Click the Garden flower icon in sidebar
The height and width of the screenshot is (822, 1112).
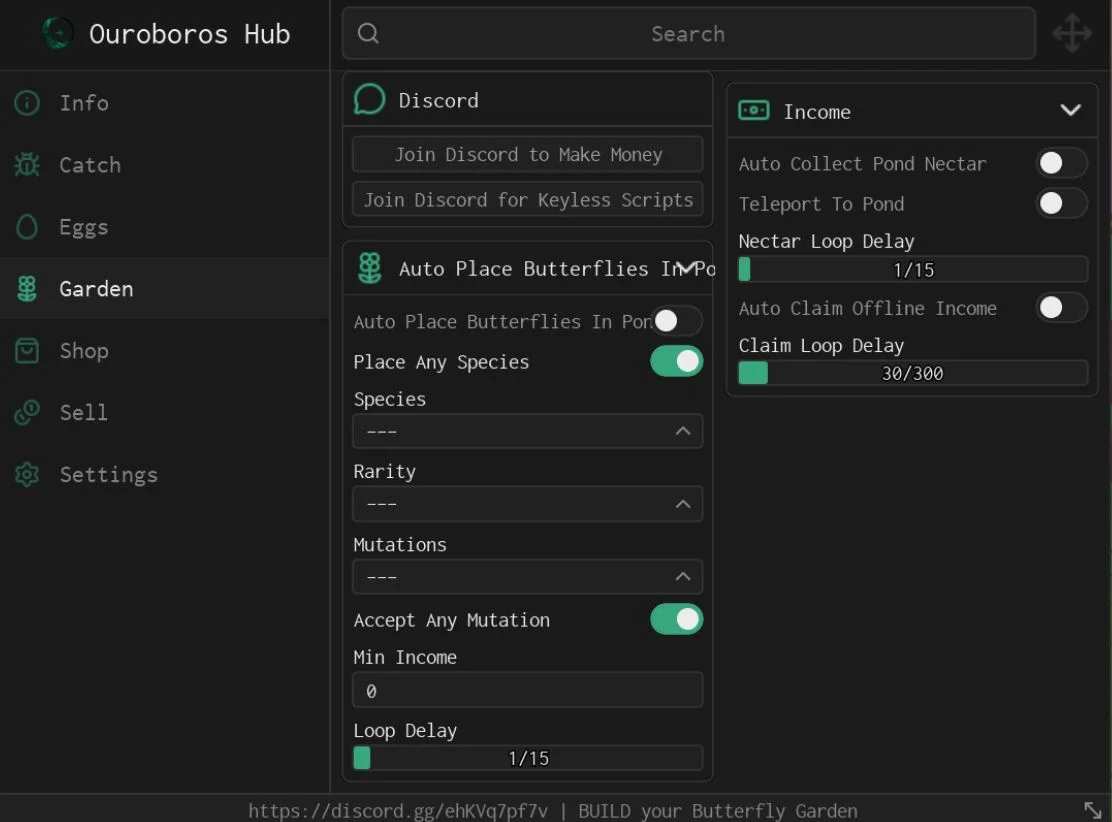click(x=27, y=289)
